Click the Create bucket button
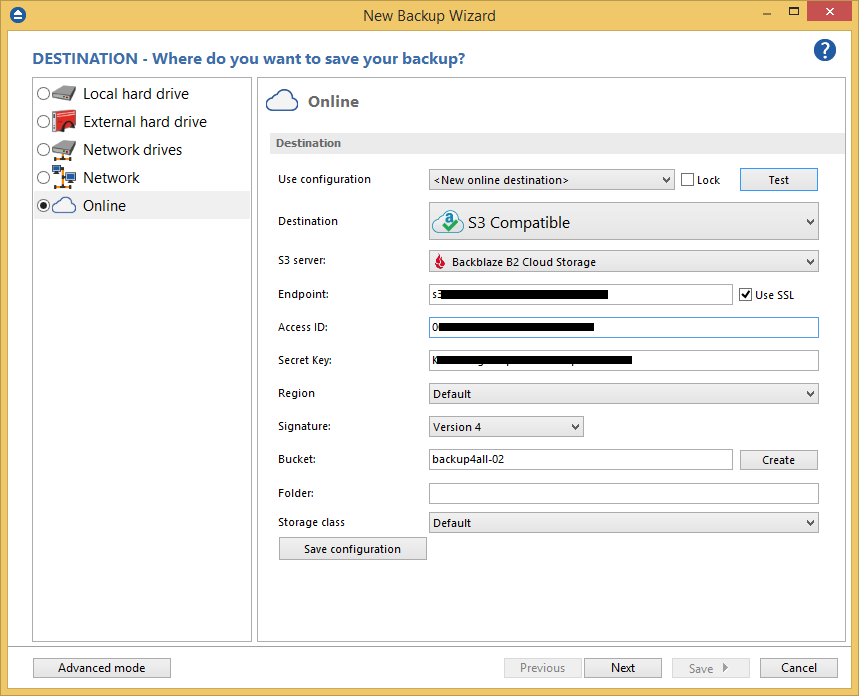 coord(778,460)
